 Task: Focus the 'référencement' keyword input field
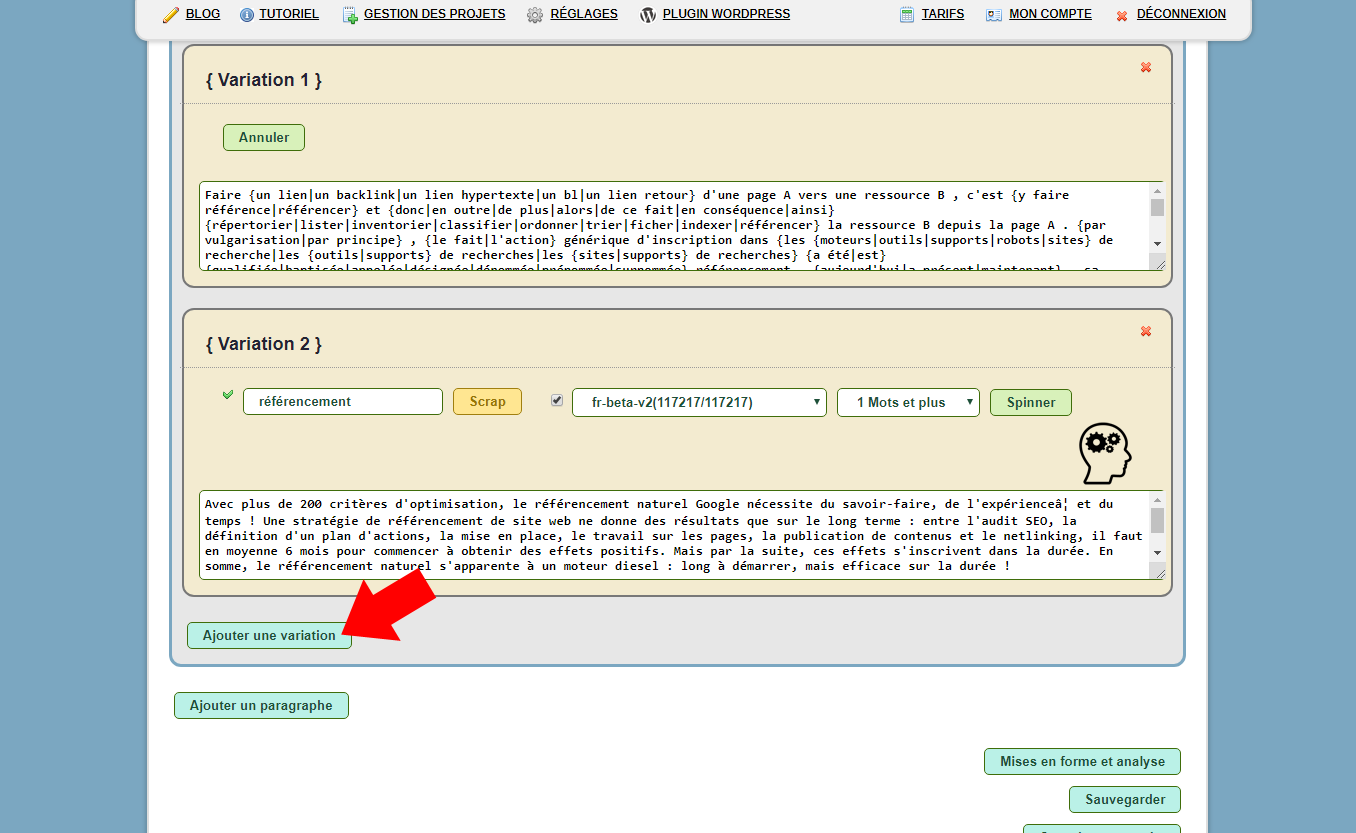[343, 401]
